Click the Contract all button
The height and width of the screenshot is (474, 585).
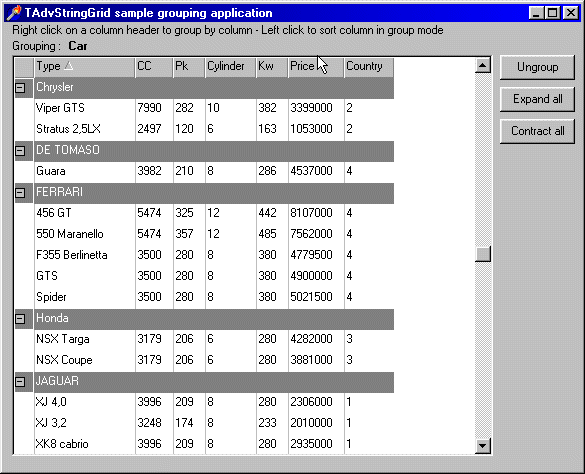537,131
